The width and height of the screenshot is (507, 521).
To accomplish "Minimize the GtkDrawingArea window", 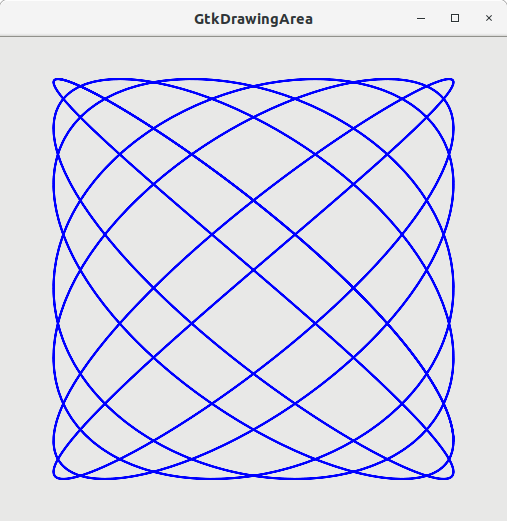I will coord(421,18).
